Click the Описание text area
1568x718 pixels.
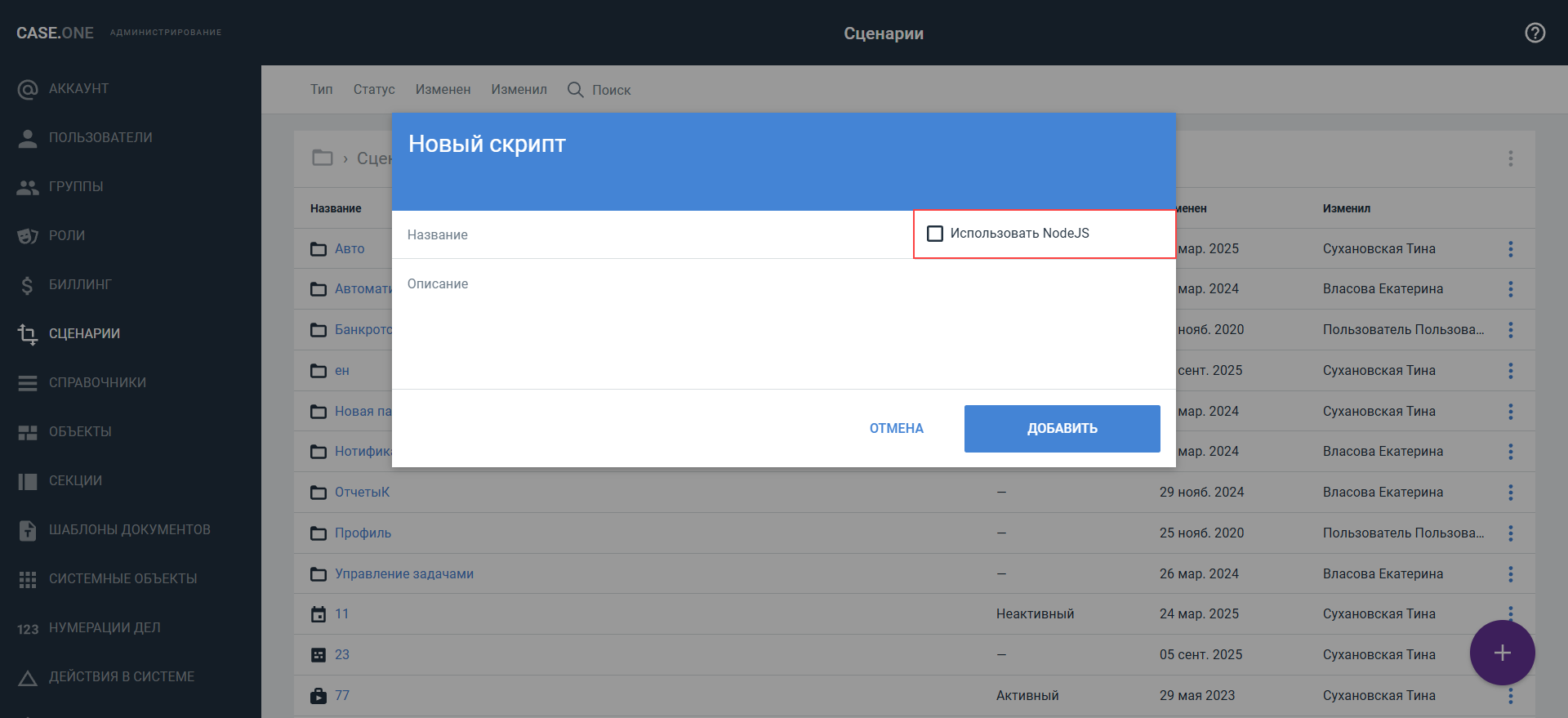click(782, 327)
